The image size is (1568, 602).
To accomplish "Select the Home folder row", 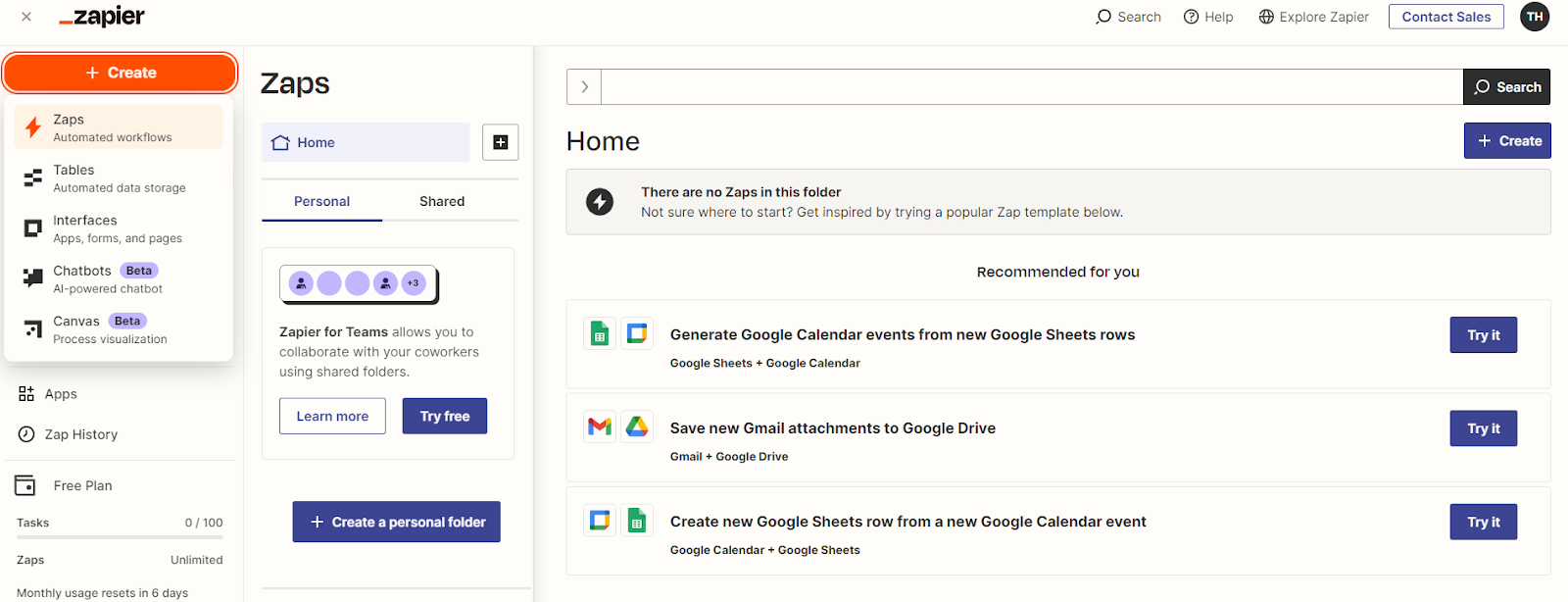I will pyautogui.click(x=366, y=142).
